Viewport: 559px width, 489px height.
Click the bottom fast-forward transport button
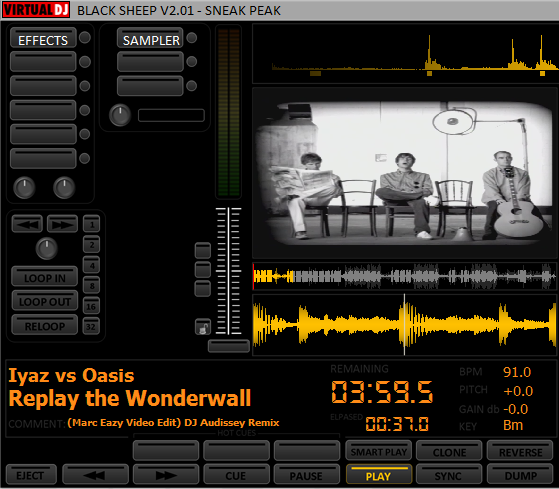tap(166, 474)
